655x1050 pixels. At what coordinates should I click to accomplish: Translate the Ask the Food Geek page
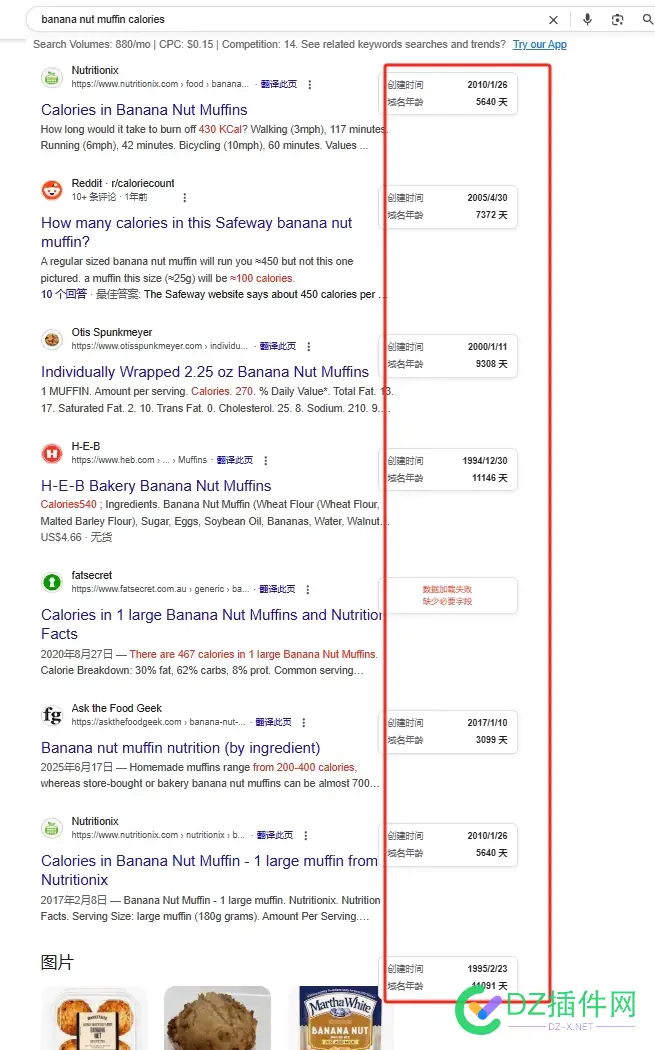pyautogui.click(x=273, y=722)
